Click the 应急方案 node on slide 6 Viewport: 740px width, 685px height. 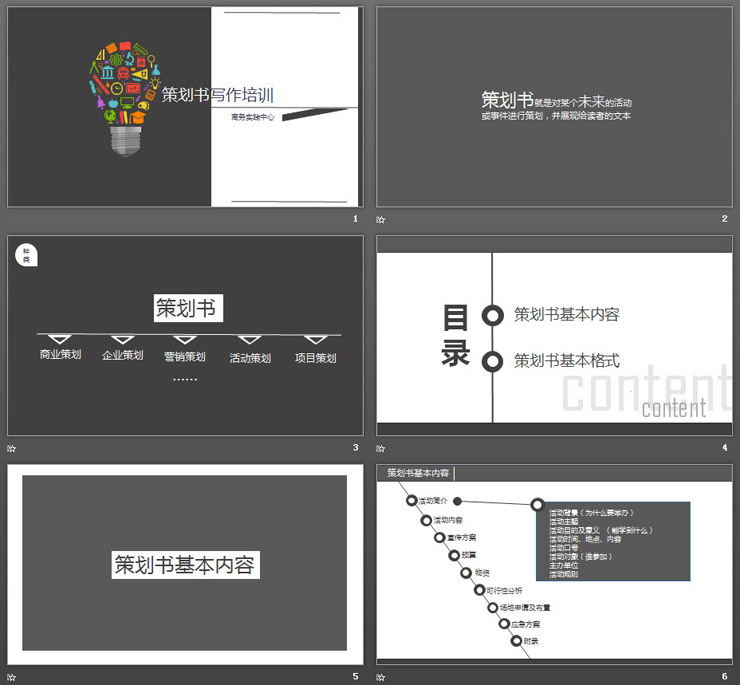coord(505,624)
